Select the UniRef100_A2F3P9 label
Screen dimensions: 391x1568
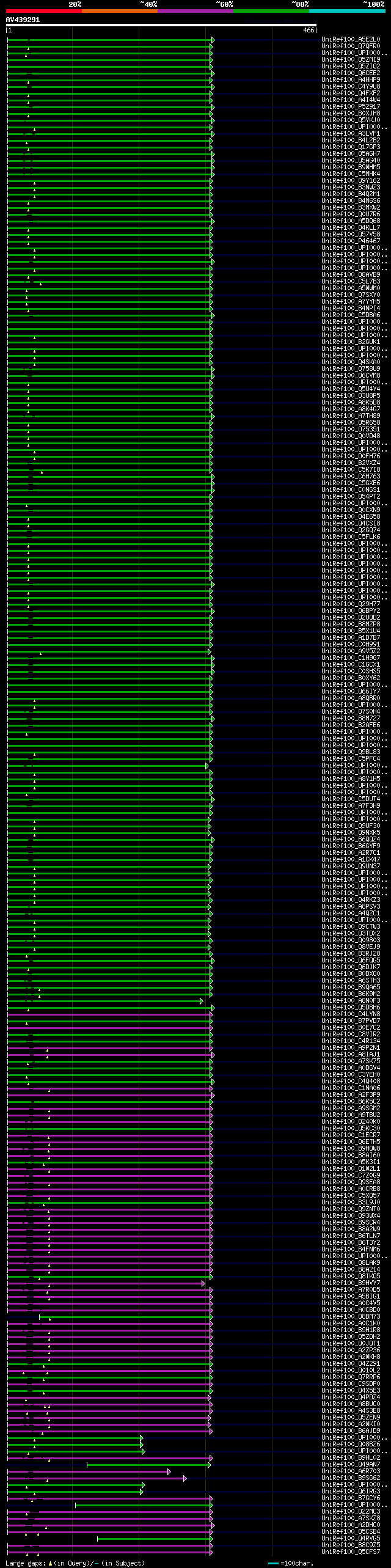tap(351, 1095)
